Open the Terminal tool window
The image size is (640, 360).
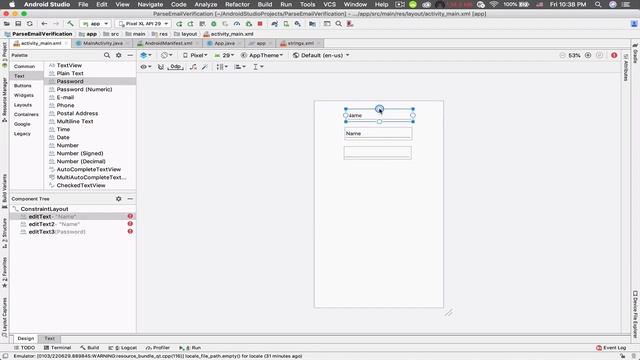[x=58, y=348]
